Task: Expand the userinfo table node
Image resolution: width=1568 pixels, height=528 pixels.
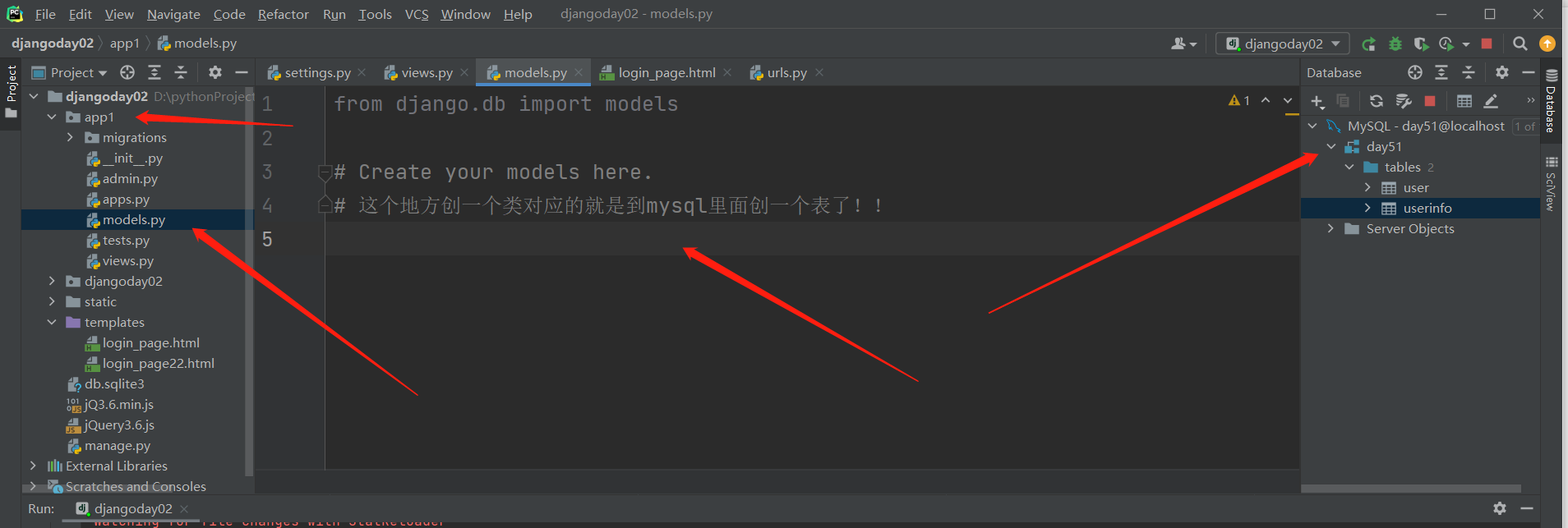Action: (x=1367, y=208)
